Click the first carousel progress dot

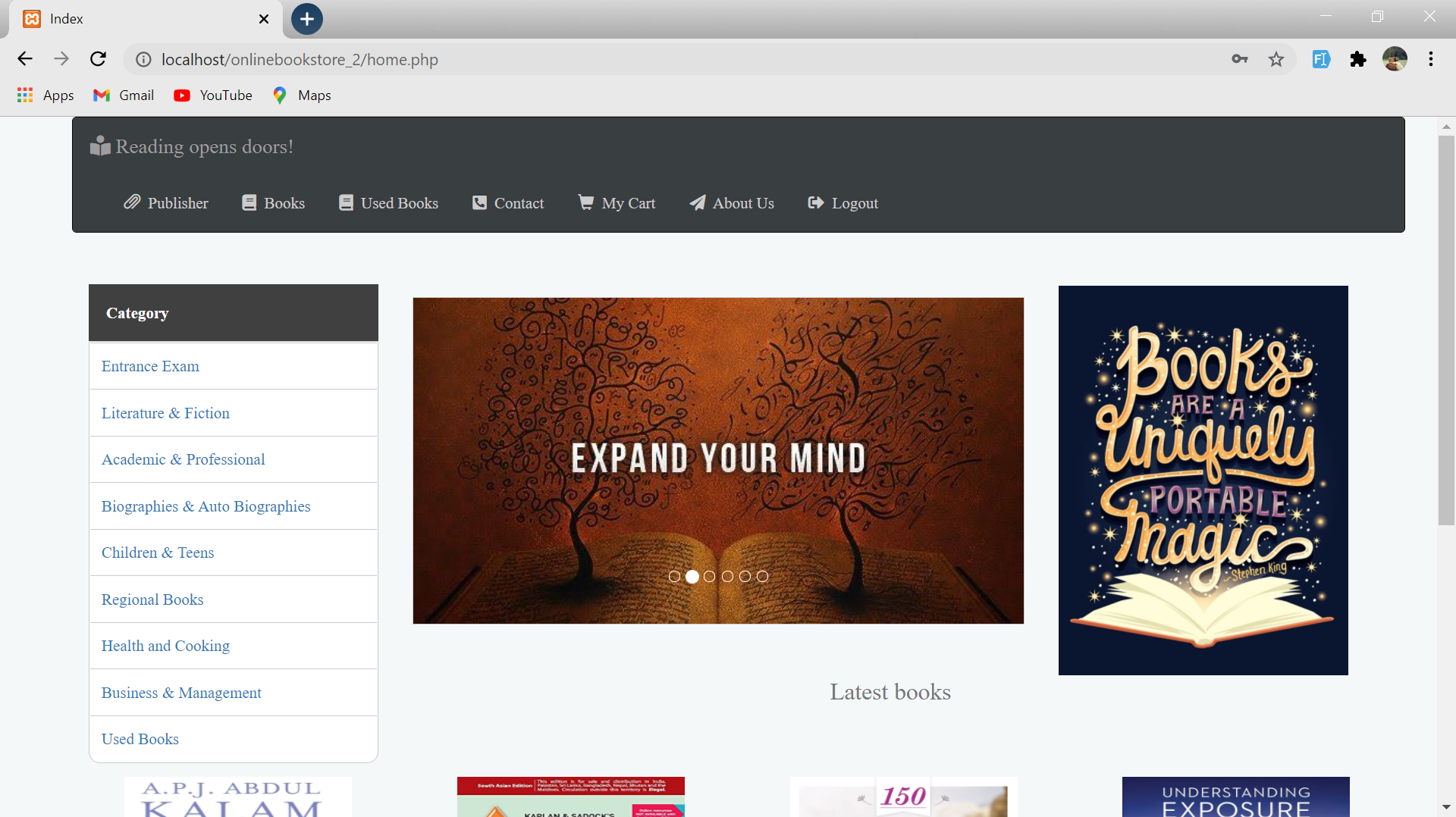674,576
